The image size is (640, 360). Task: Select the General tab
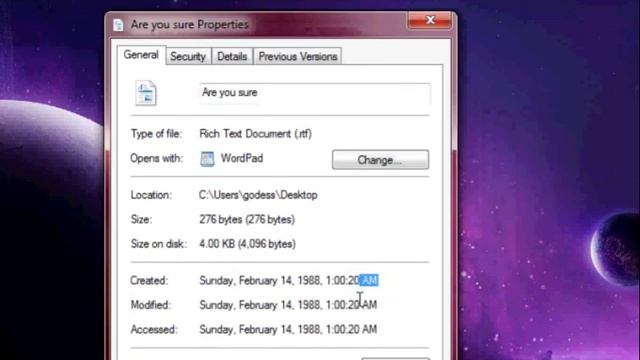141,55
